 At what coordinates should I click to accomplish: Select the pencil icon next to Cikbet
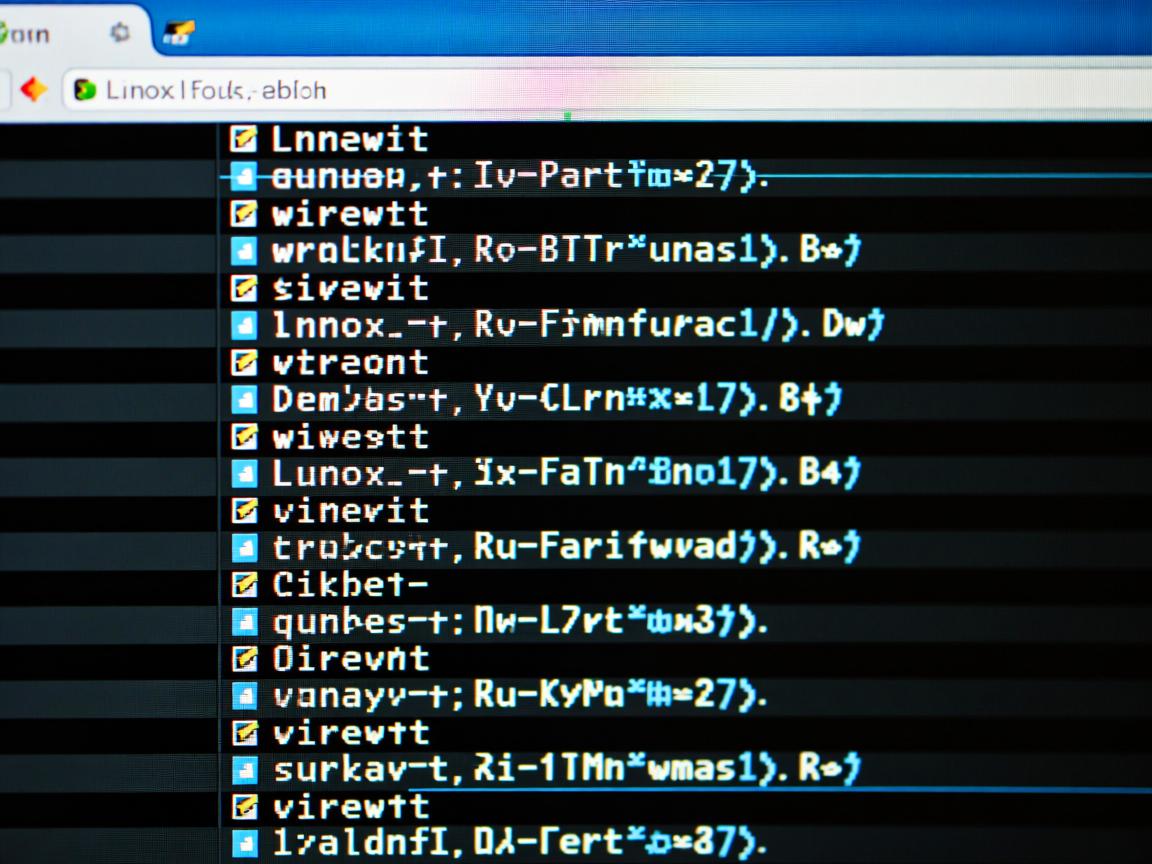coord(244,584)
